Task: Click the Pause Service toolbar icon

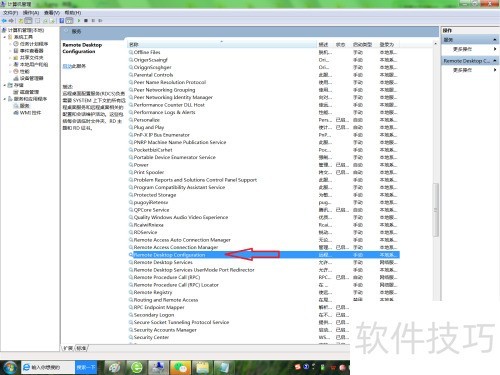Action: pos(93,21)
